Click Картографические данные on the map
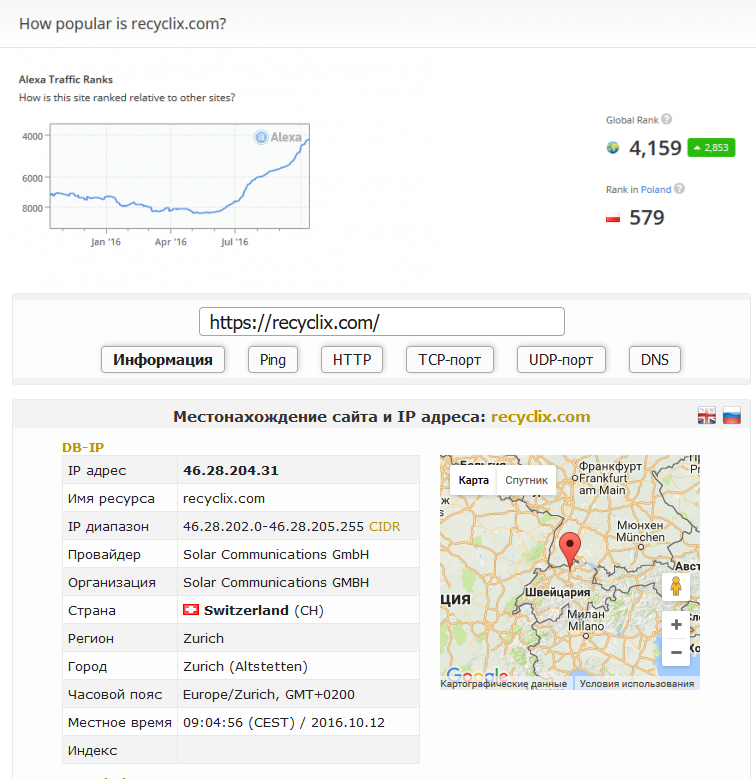This screenshot has width=756, height=779. pyautogui.click(x=503, y=684)
